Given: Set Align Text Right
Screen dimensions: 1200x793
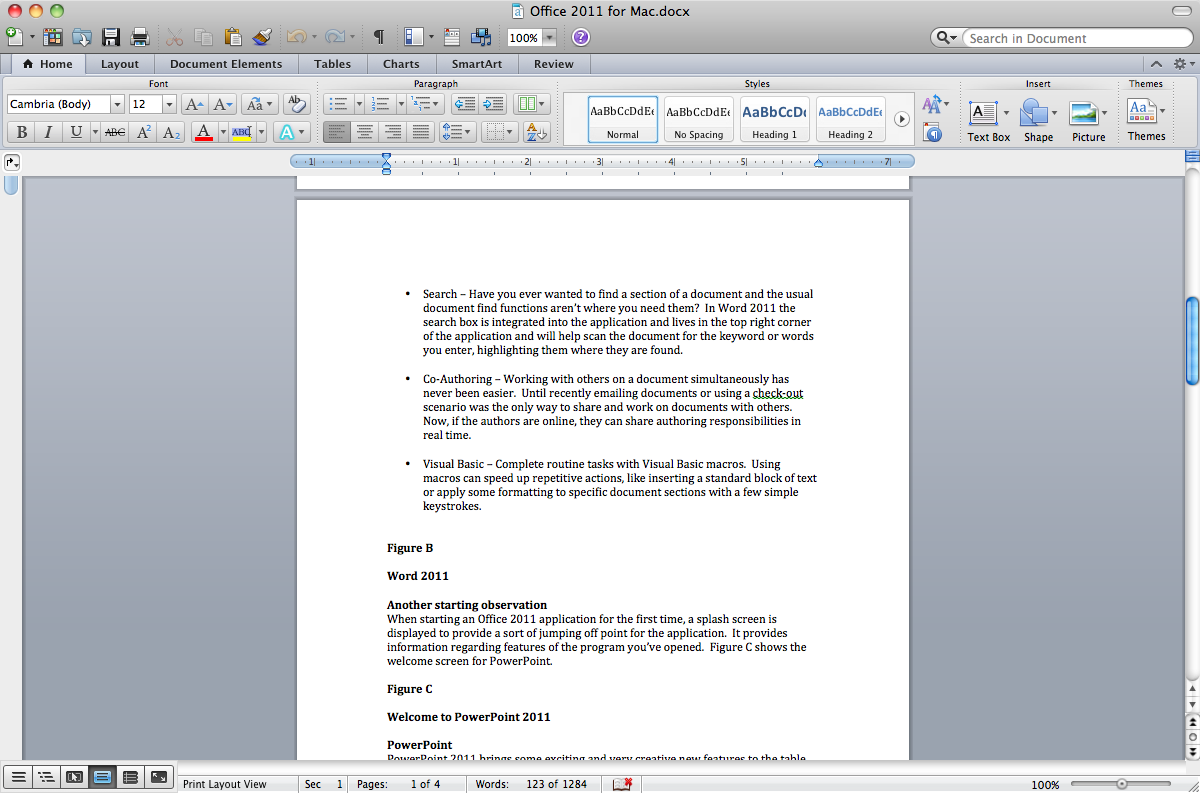Looking at the screenshot, I should tap(393, 132).
